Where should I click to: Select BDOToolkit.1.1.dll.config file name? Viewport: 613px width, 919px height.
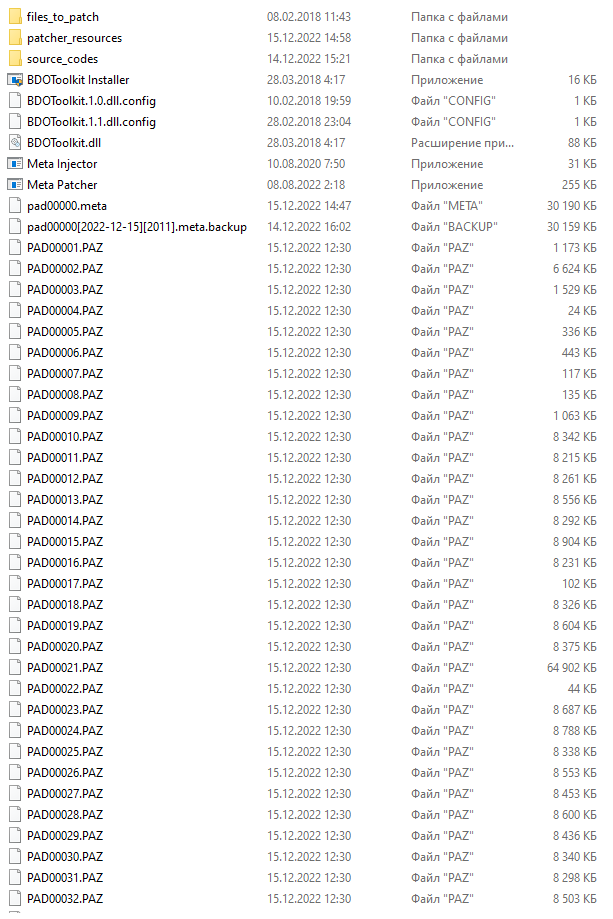[91, 122]
